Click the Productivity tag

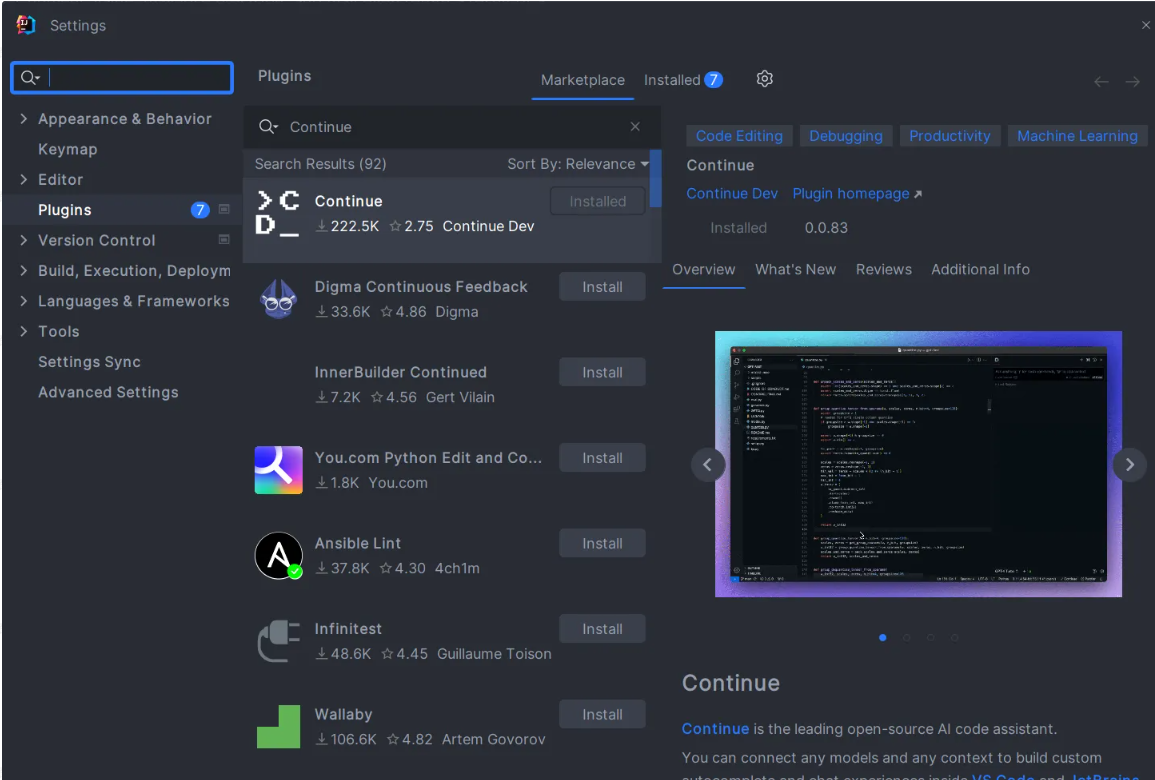coord(949,136)
